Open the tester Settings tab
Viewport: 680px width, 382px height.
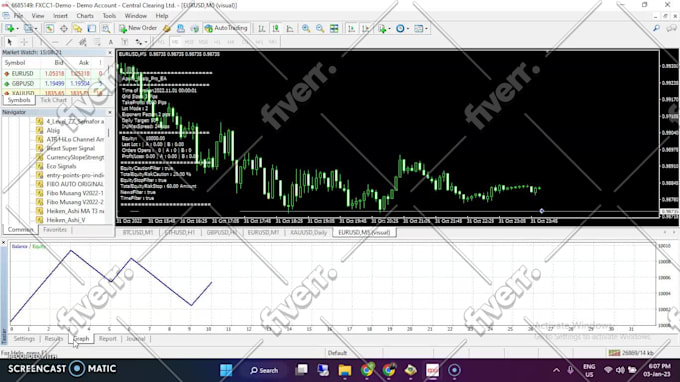(24, 339)
